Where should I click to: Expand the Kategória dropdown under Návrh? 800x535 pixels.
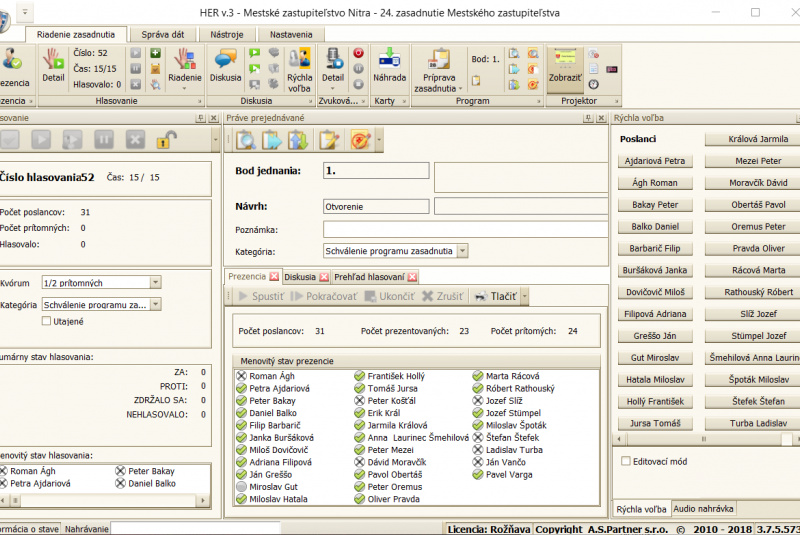pyautogui.click(x=462, y=251)
